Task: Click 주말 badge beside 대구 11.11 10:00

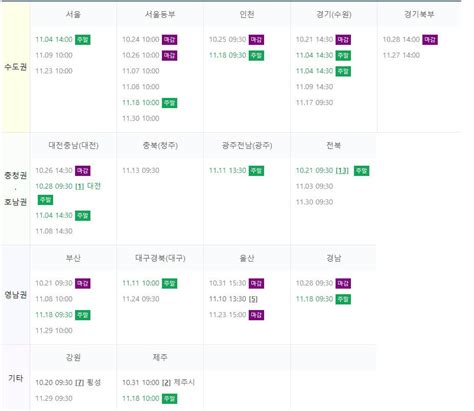Action: 169,283
